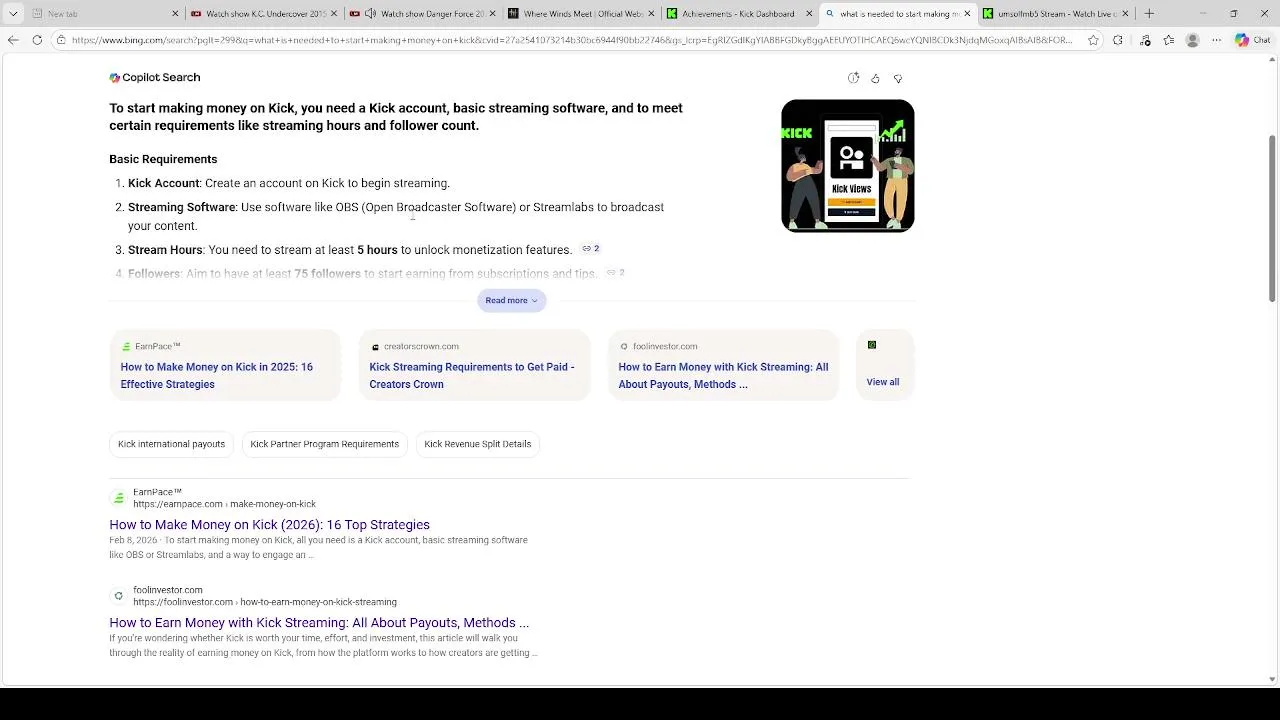The image size is (1280, 720).
Task: Close the K.C. Undercover tab
Action: click(334, 14)
